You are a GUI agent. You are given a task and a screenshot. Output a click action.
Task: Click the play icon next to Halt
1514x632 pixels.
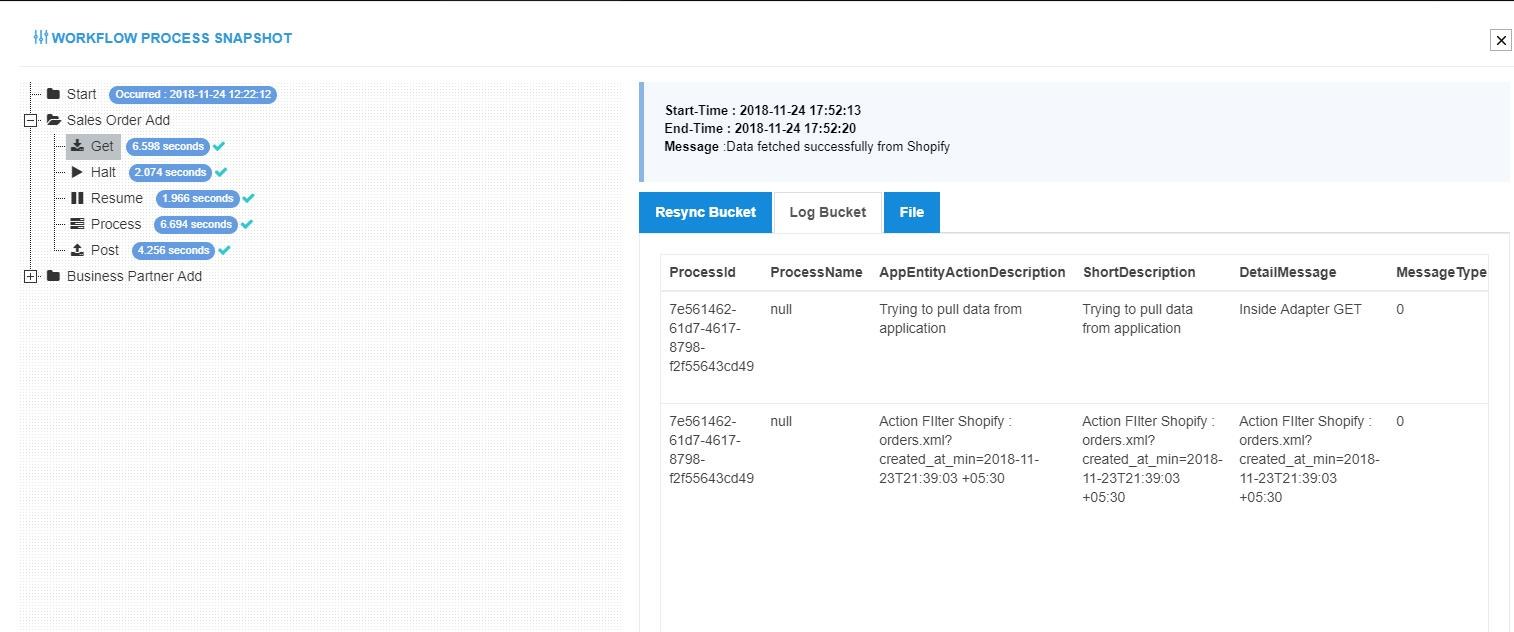click(x=78, y=172)
